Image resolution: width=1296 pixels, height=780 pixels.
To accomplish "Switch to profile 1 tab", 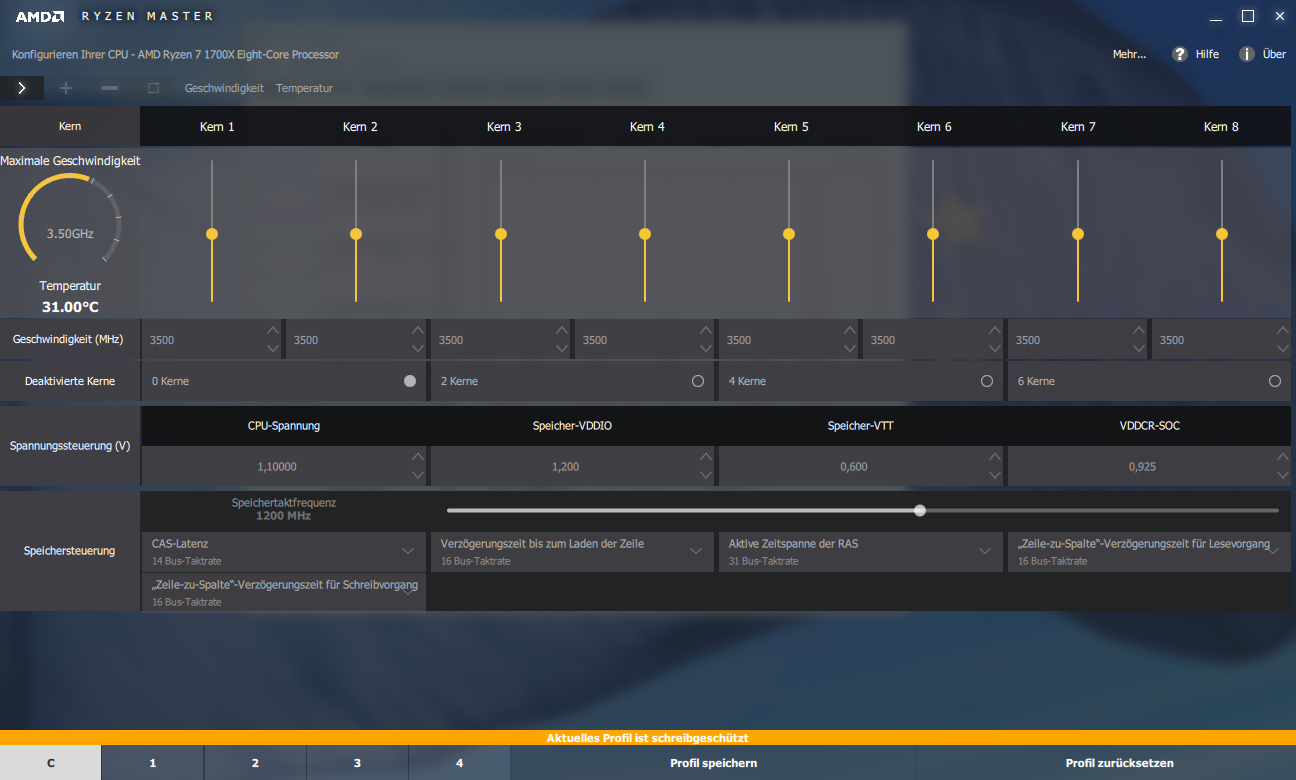I will point(153,763).
